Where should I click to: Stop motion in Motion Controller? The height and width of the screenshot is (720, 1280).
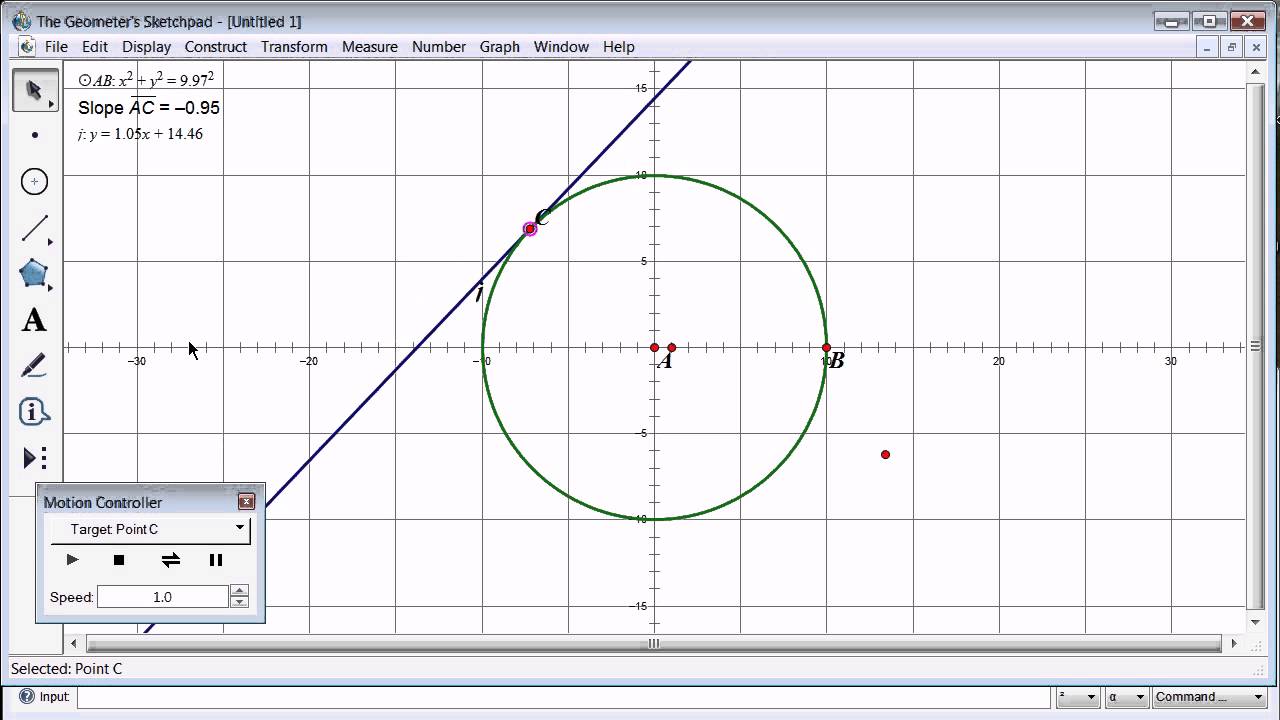point(119,560)
